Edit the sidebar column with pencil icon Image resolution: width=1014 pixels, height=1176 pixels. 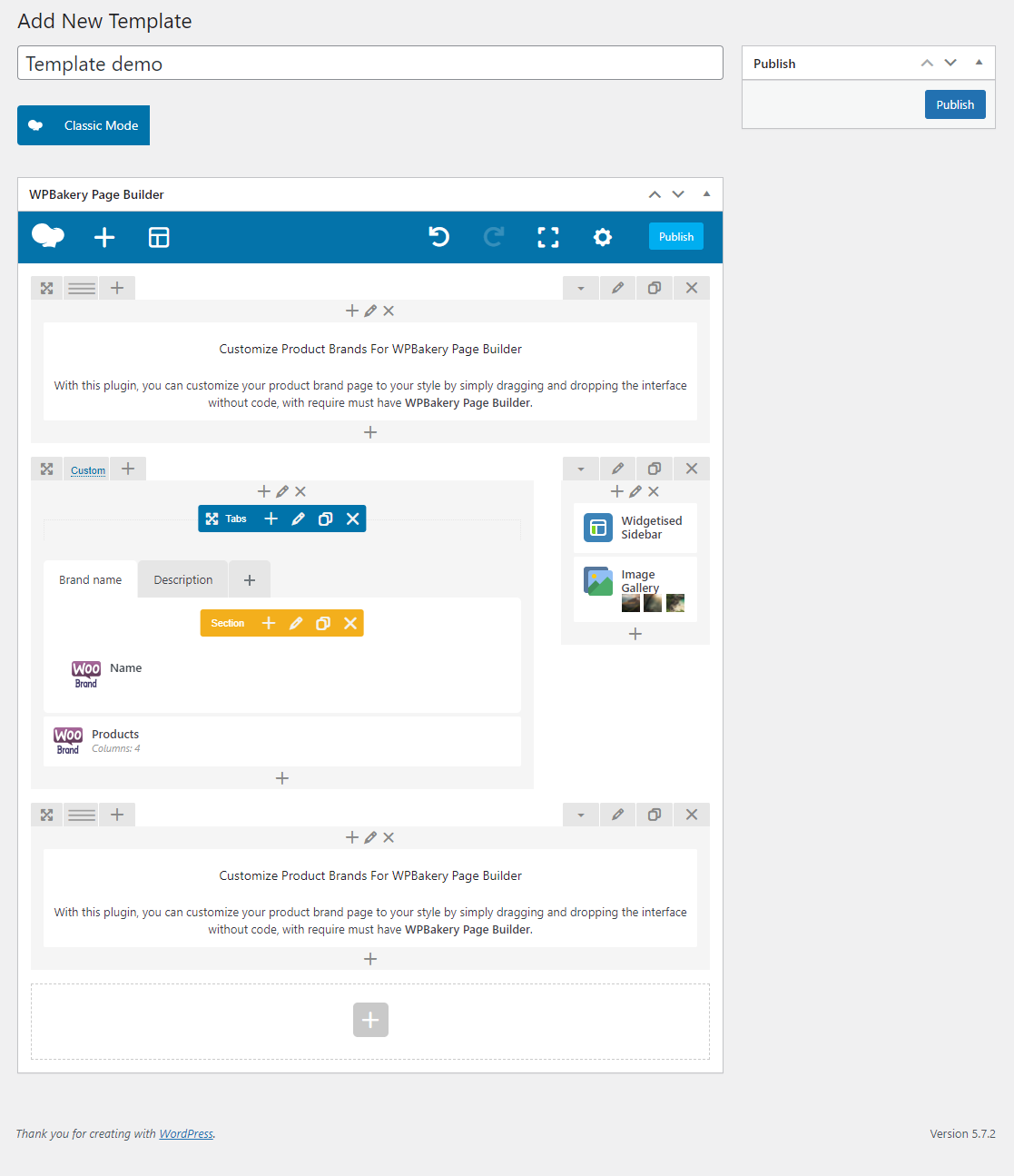click(x=635, y=491)
